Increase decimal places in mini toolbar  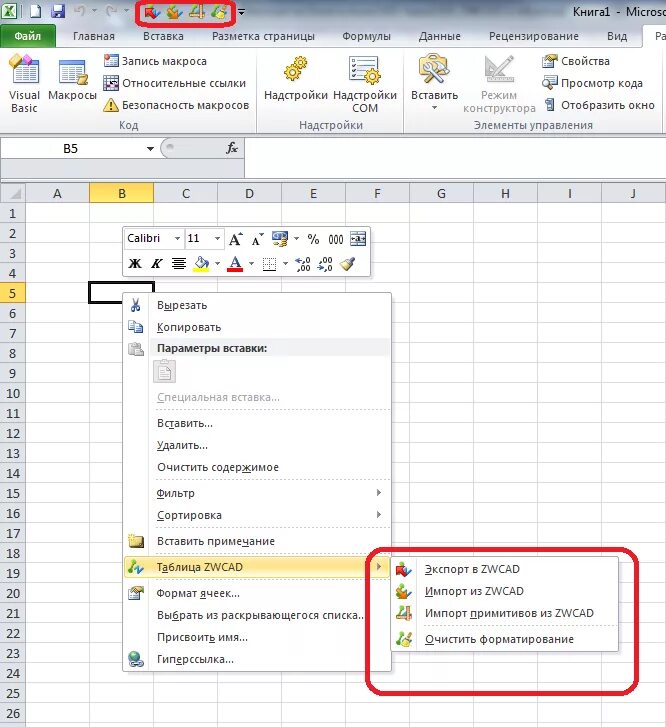303,264
